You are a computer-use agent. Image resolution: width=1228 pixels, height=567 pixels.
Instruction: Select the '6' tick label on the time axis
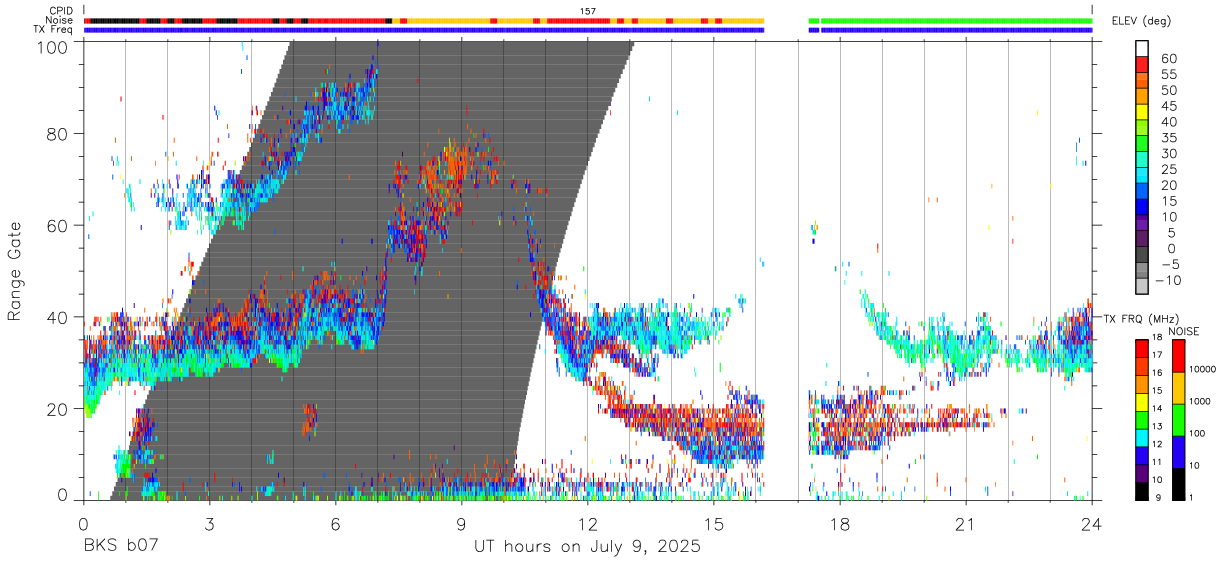335,524
